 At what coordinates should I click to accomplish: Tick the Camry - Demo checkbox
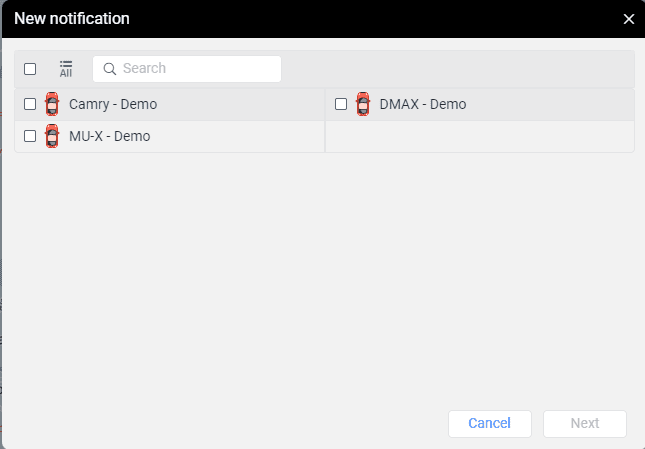(x=30, y=104)
